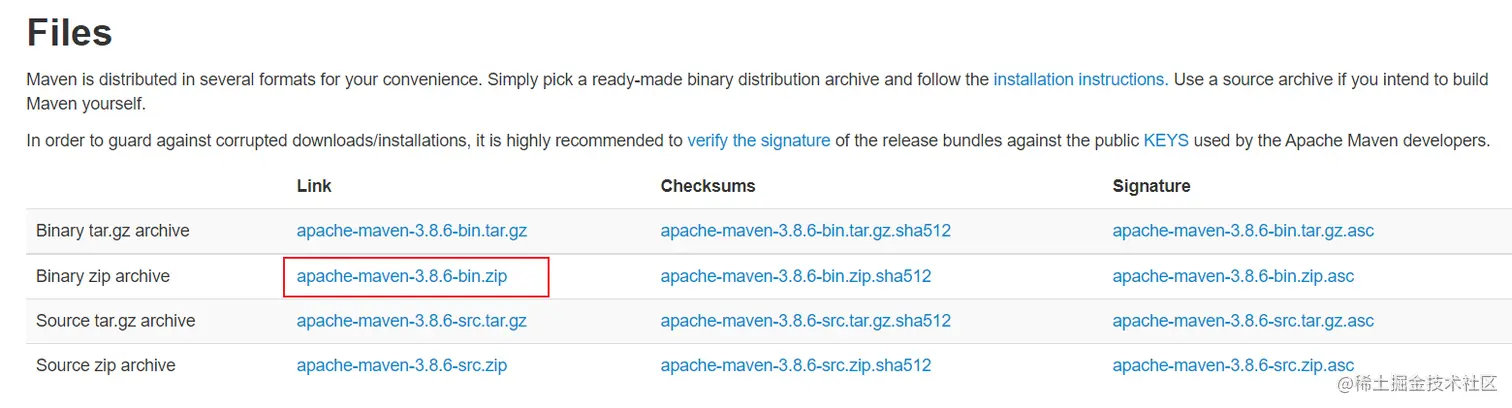
Task: Open the installation instructions link
Action: click(x=1078, y=80)
